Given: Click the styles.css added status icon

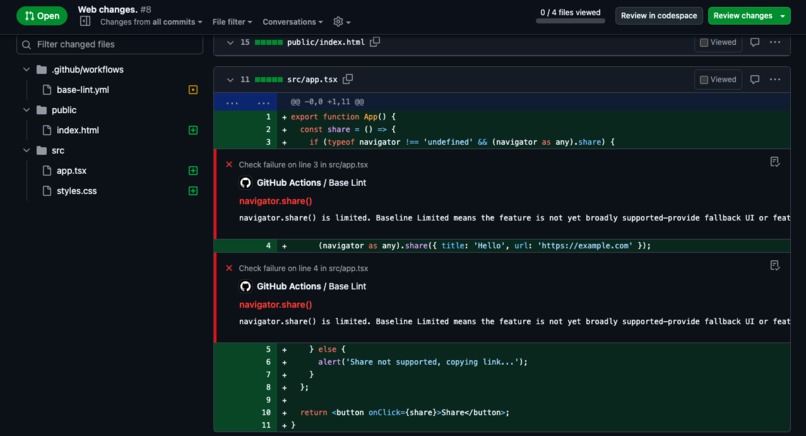Looking at the screenshot, I should [x=193, y=191].
